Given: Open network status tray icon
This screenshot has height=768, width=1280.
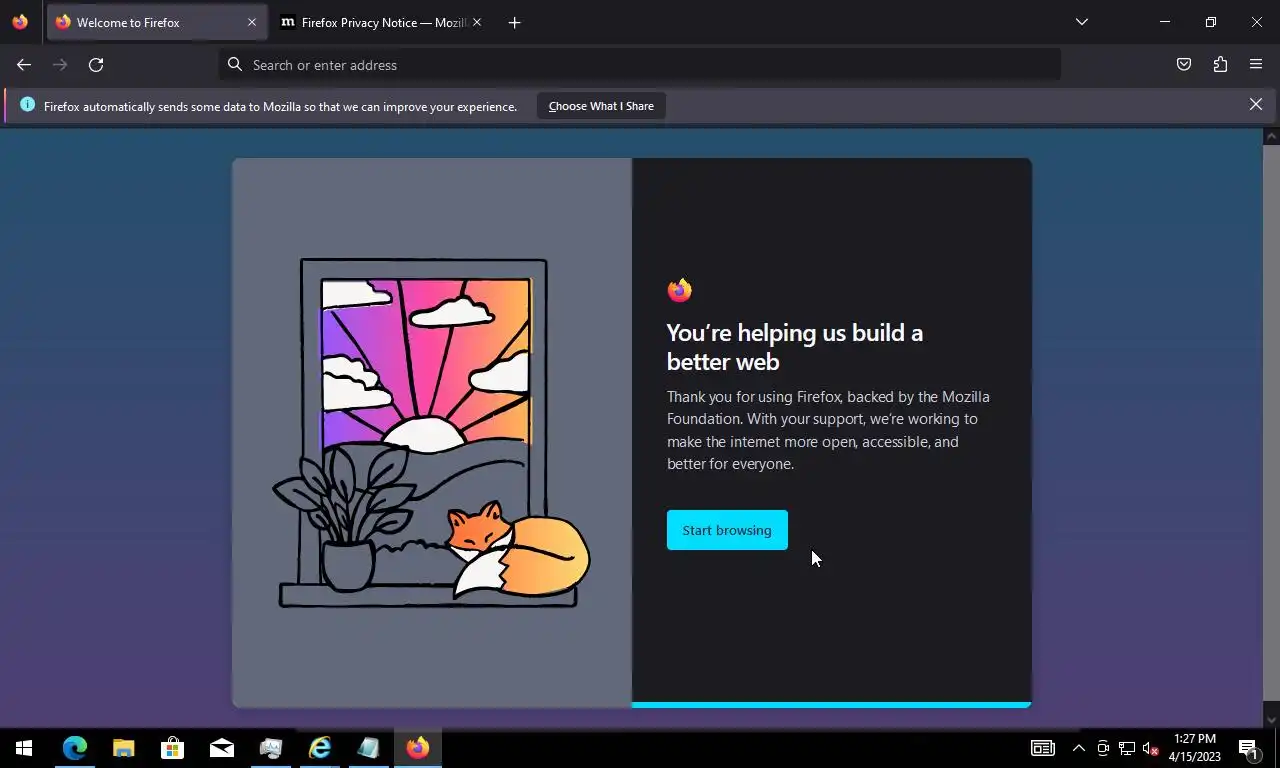Looking at the screenshot, I should (x=1127, y=748).
